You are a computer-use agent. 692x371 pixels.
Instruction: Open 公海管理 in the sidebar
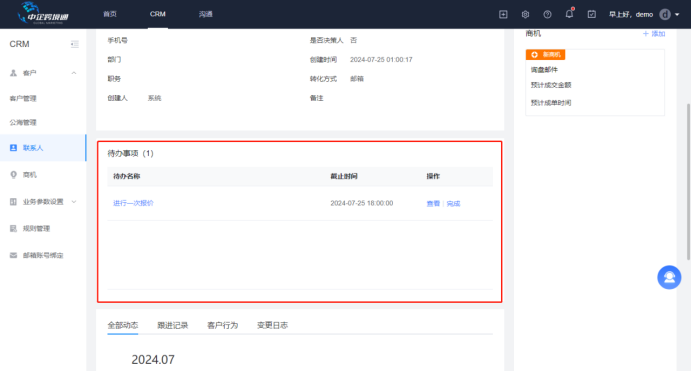(23, 123)
